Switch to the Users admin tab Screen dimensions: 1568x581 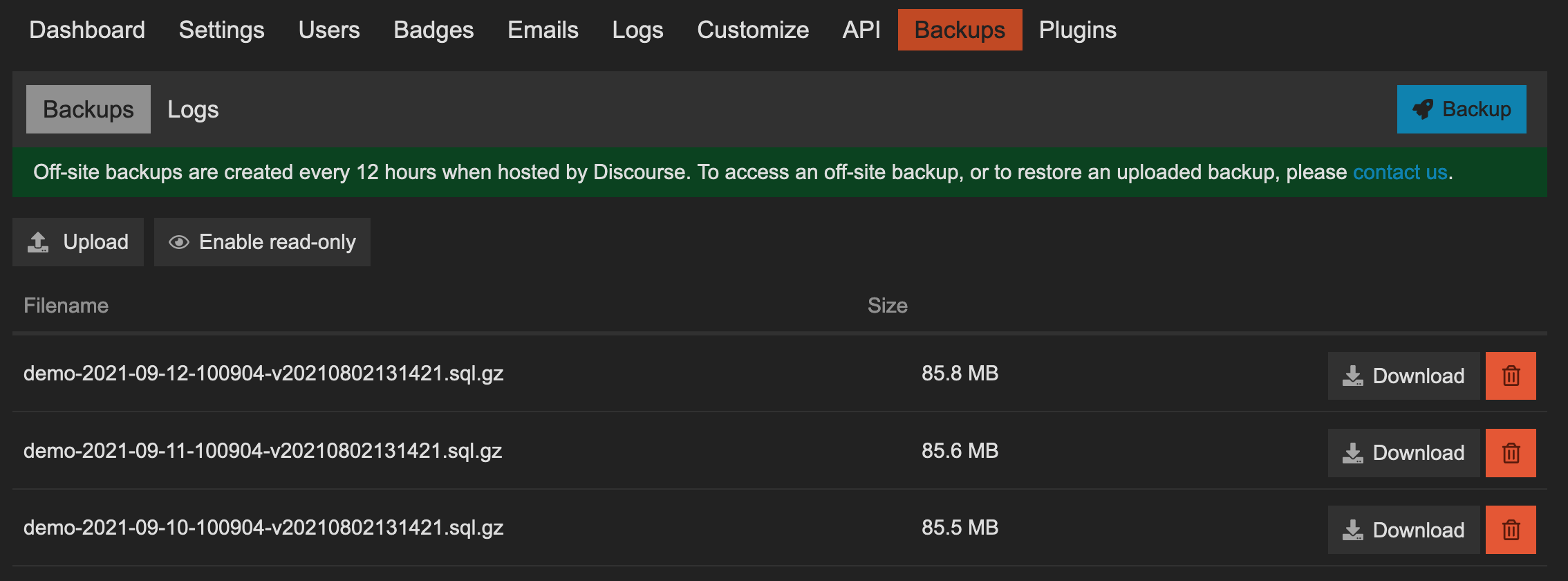(329, 30)
